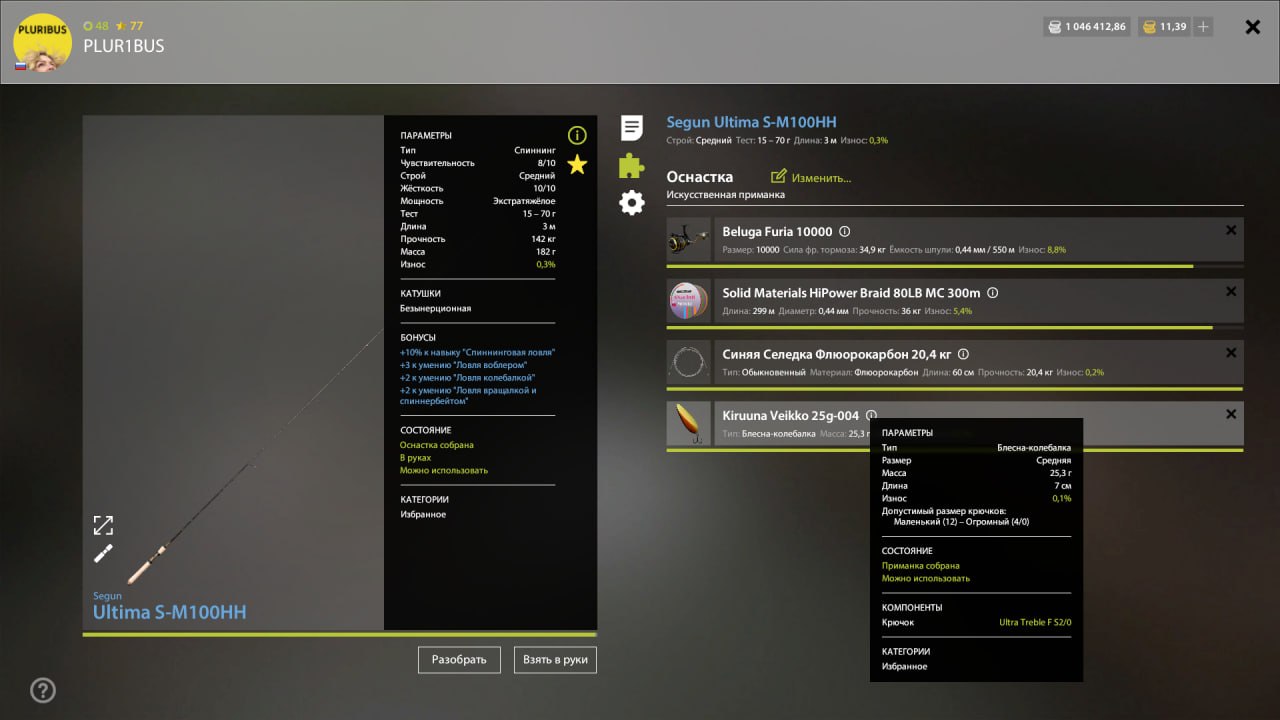The image size is (1280, 720).
Task: Remove Синяя Селедка Флюорокарбон leader
Action: coord(1231,352)
